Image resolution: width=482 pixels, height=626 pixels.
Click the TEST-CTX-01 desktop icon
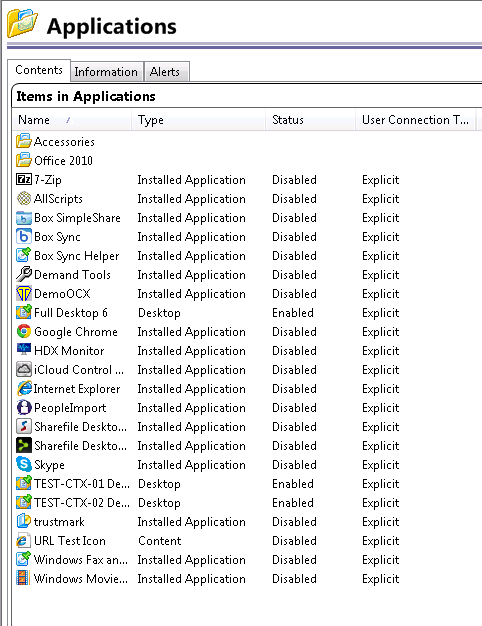24,483
